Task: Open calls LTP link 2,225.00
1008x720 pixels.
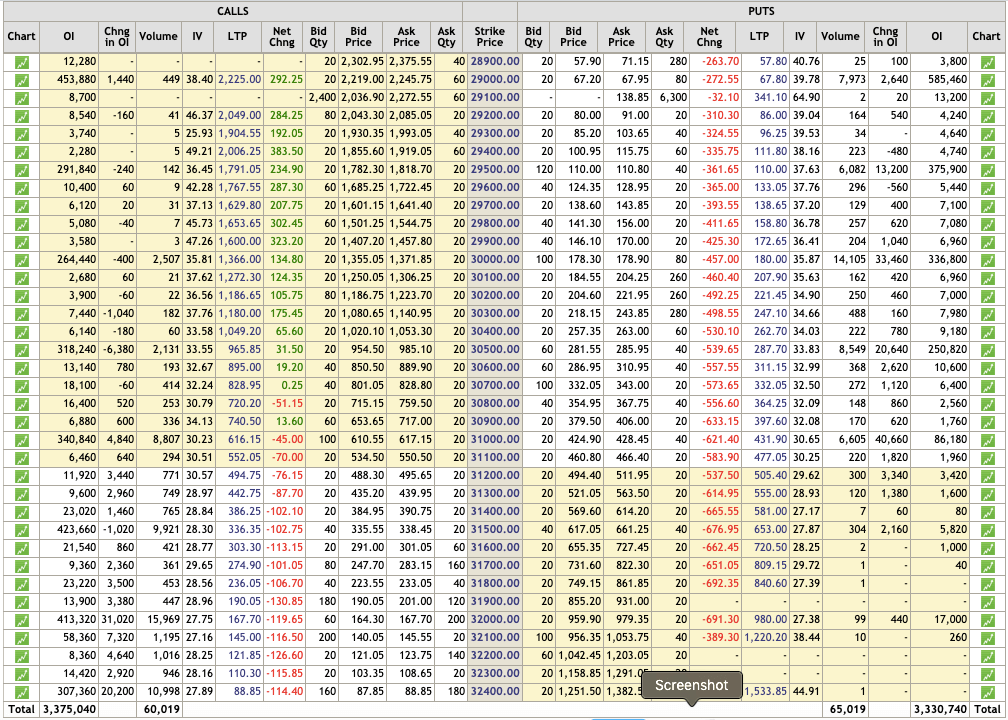Action: pos(240,80)
